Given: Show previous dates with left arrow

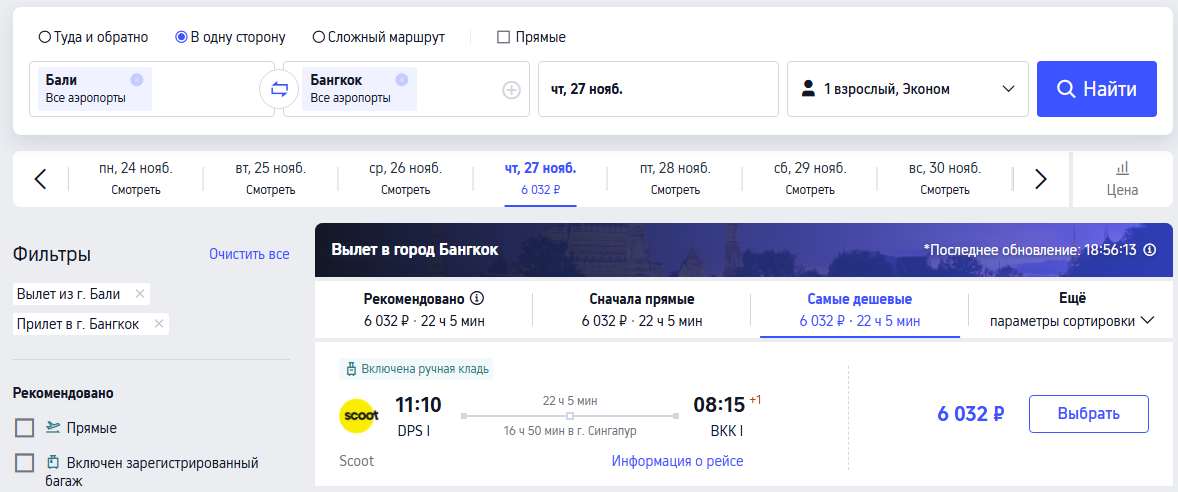Looking at the screenshot, I should (x=41, y=179).
